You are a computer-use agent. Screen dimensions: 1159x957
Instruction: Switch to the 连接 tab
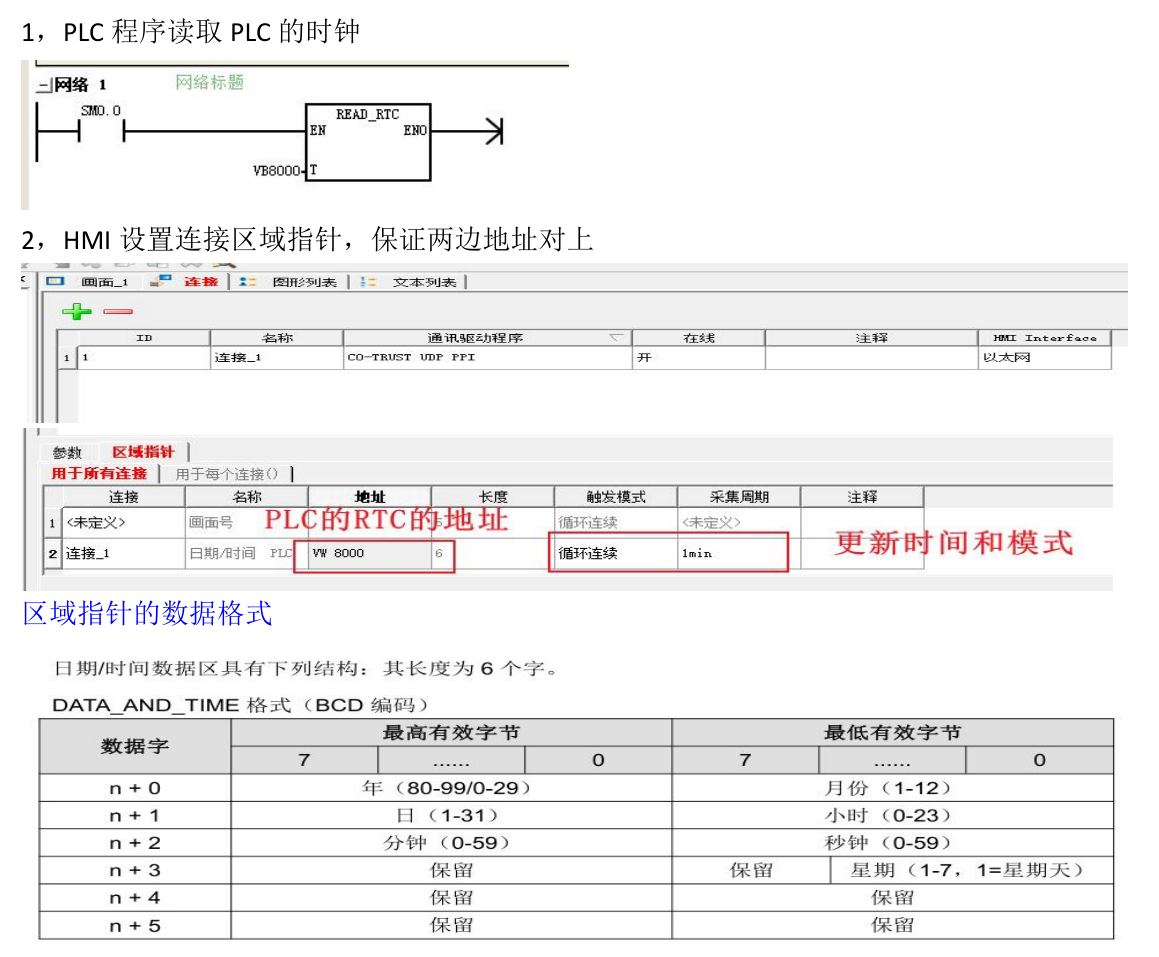201,282
